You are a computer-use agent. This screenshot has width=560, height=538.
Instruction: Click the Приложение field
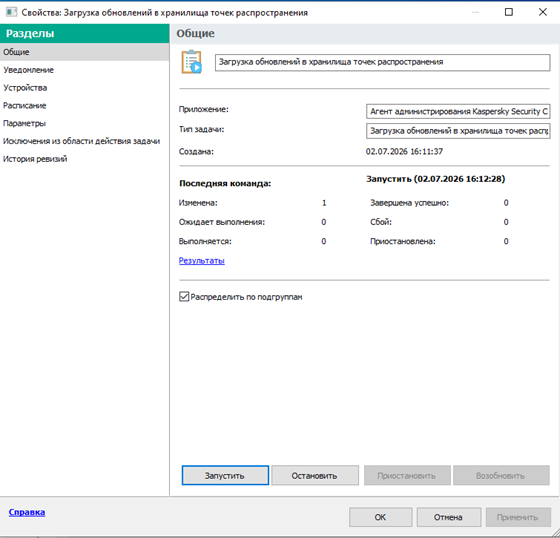[458, 111]
